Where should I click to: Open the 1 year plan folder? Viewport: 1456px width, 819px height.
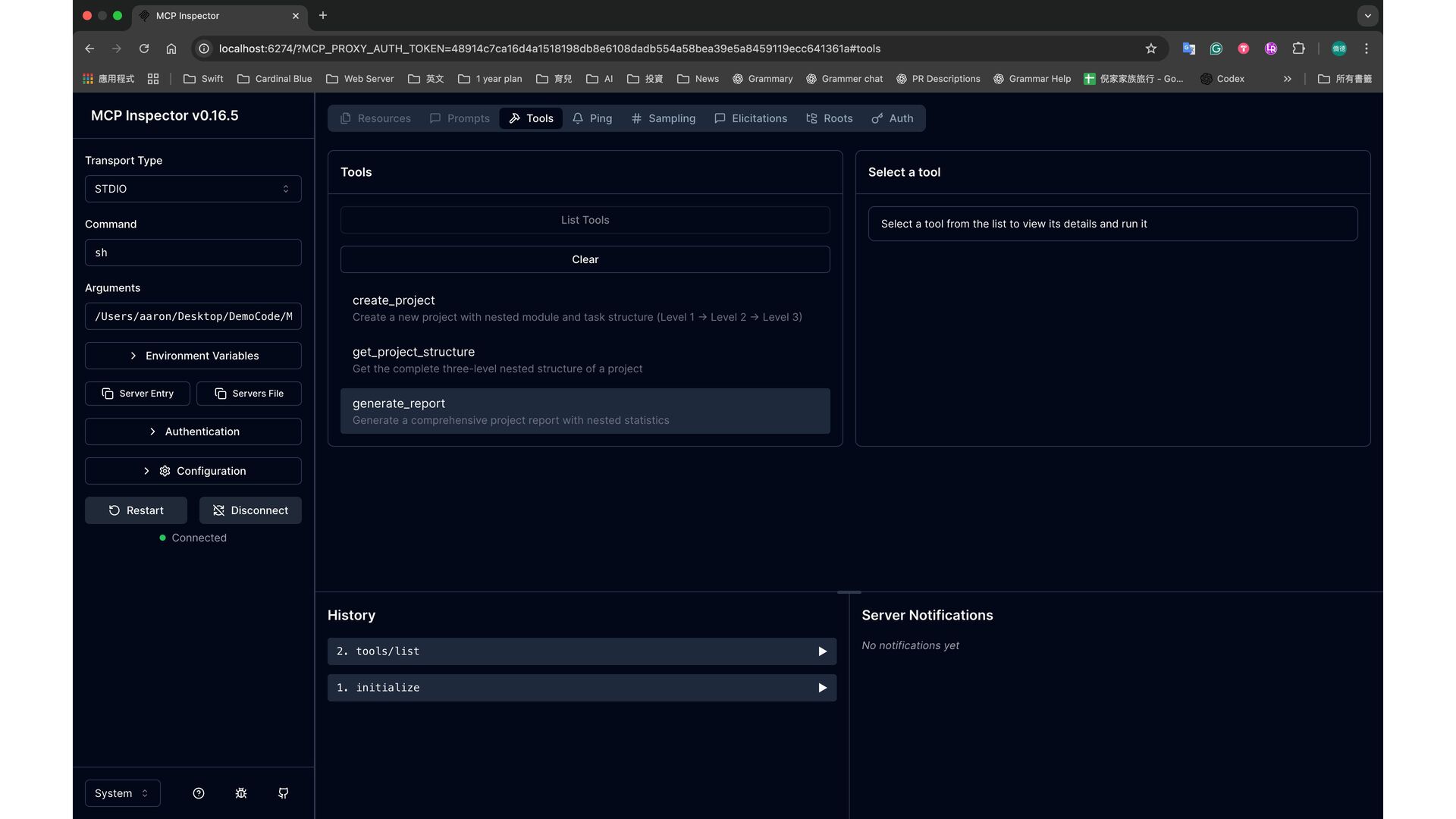(490, 79)
